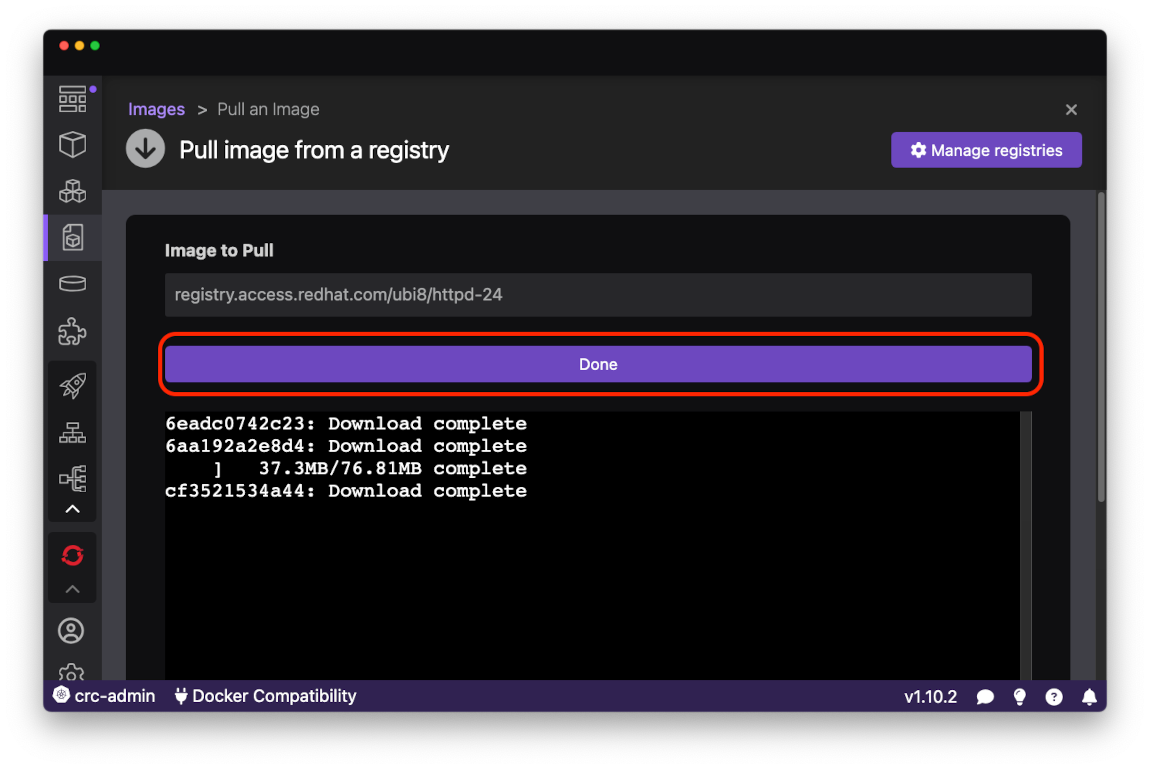Collapse the sidebar group above the red icon

pos(73,509)
